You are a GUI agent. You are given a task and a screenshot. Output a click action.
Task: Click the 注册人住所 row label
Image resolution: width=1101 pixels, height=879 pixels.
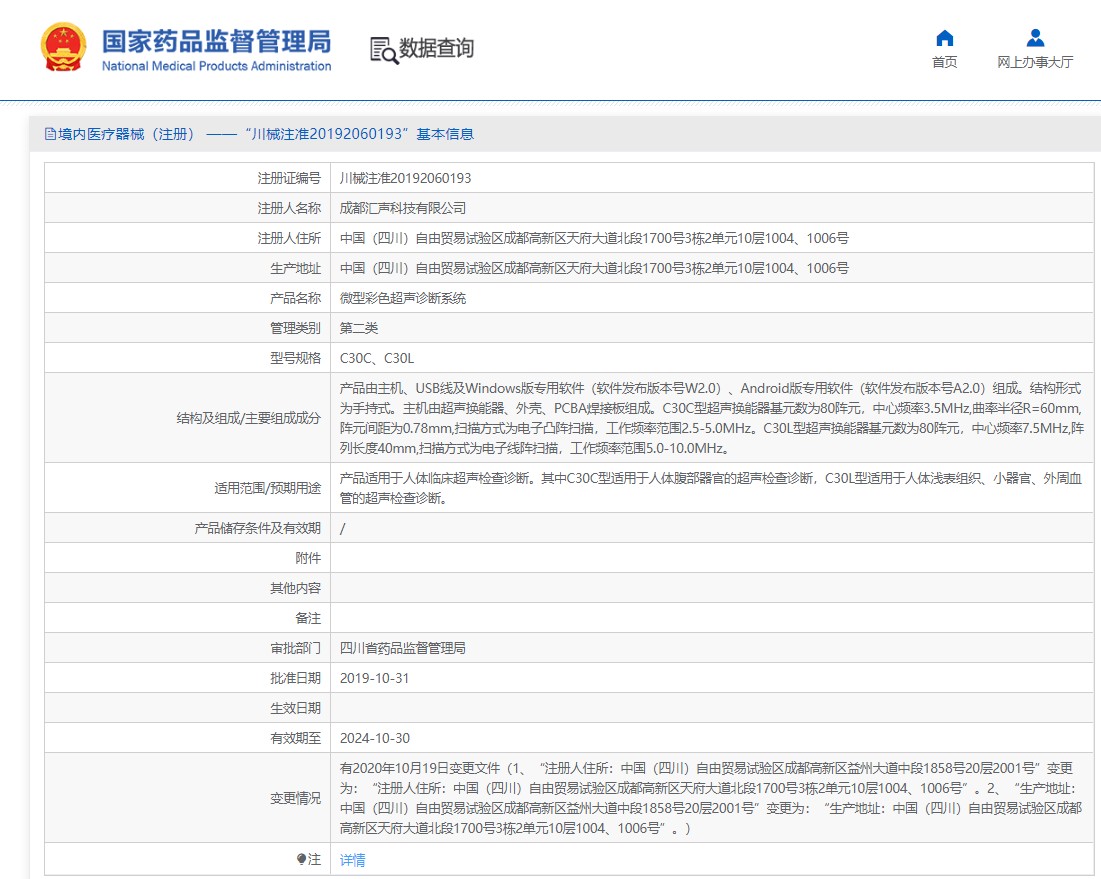[x=289, y=238]
